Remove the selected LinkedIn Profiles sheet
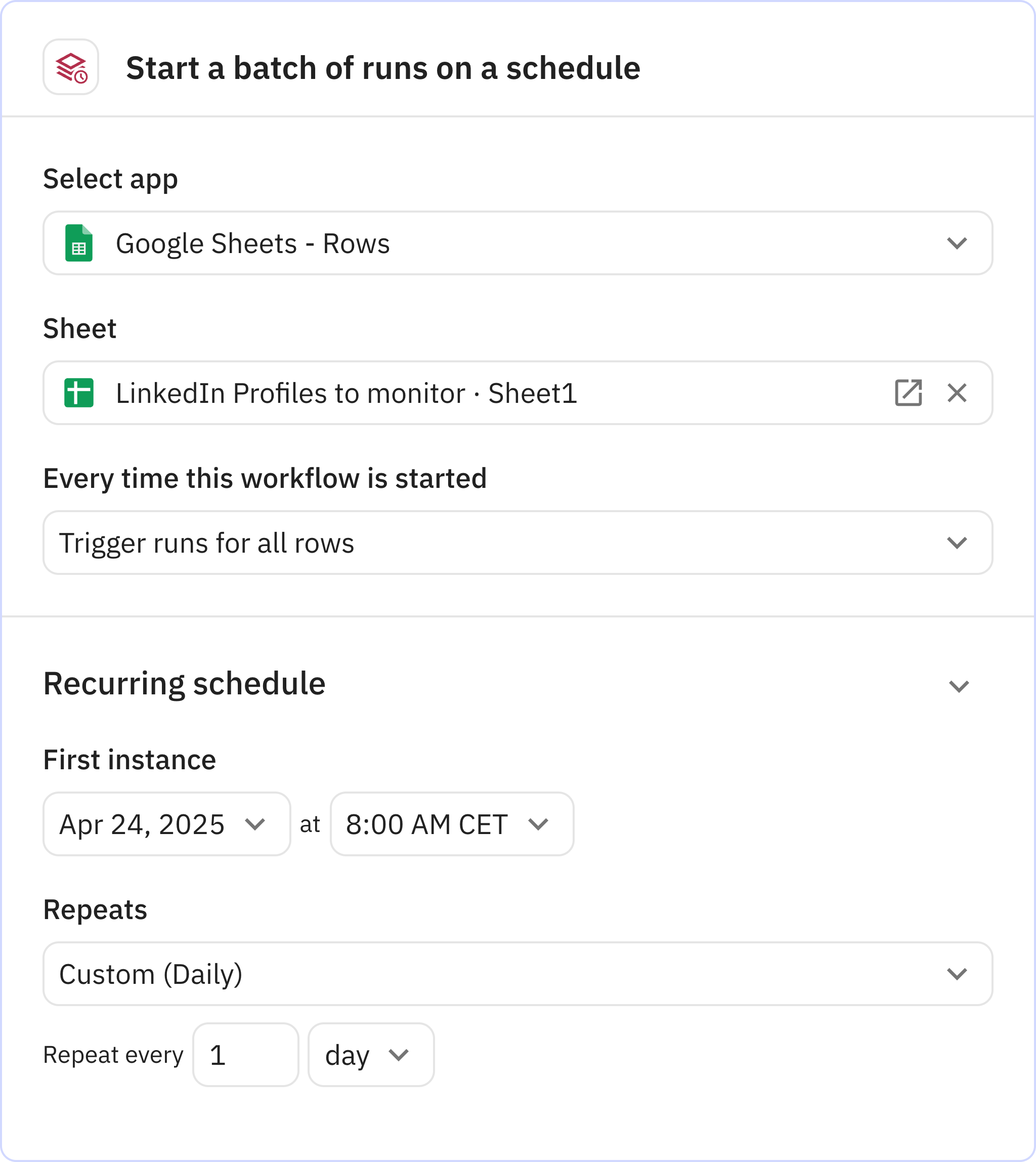The image size is (1036, 1162). [x=957, y=393]
